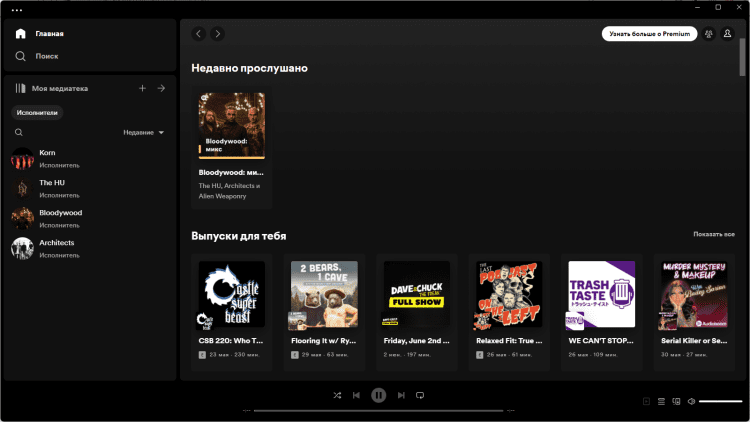Click Узнать больше о Premium button
750x422 pixels.
649,33
